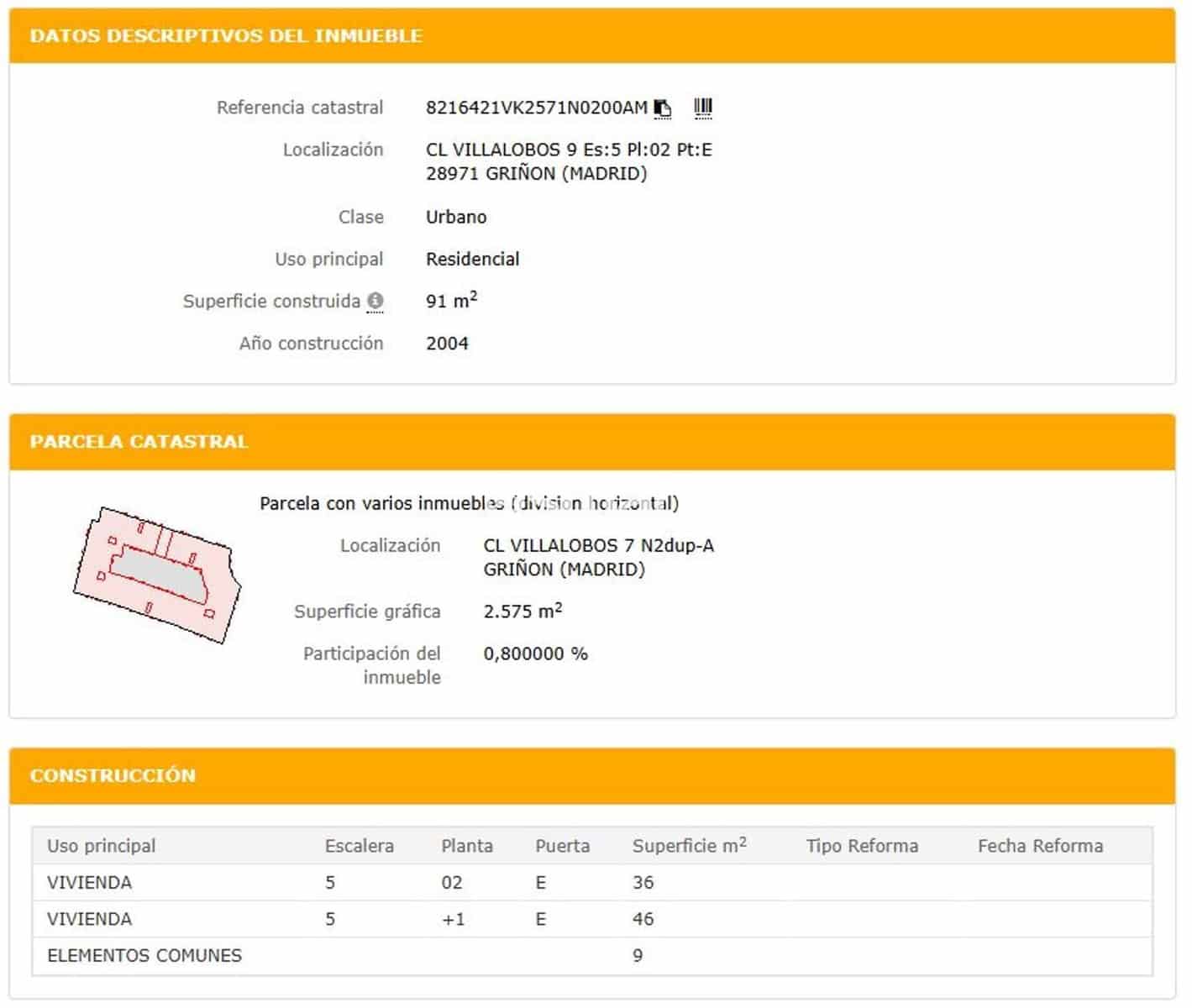Select the Referencia catastral label

300,108
